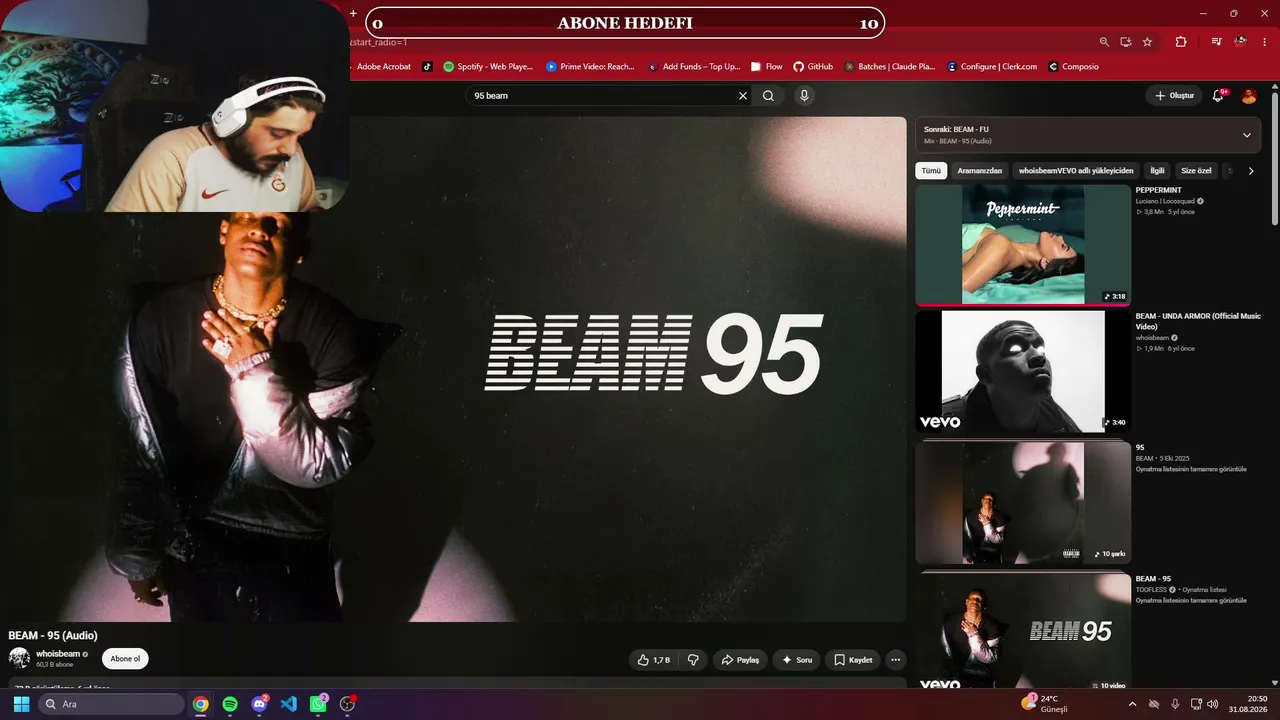Open the PEPPERMINT video thumbnail
This screenshot has width=1280, height=720.
[x=1023, y=244]
